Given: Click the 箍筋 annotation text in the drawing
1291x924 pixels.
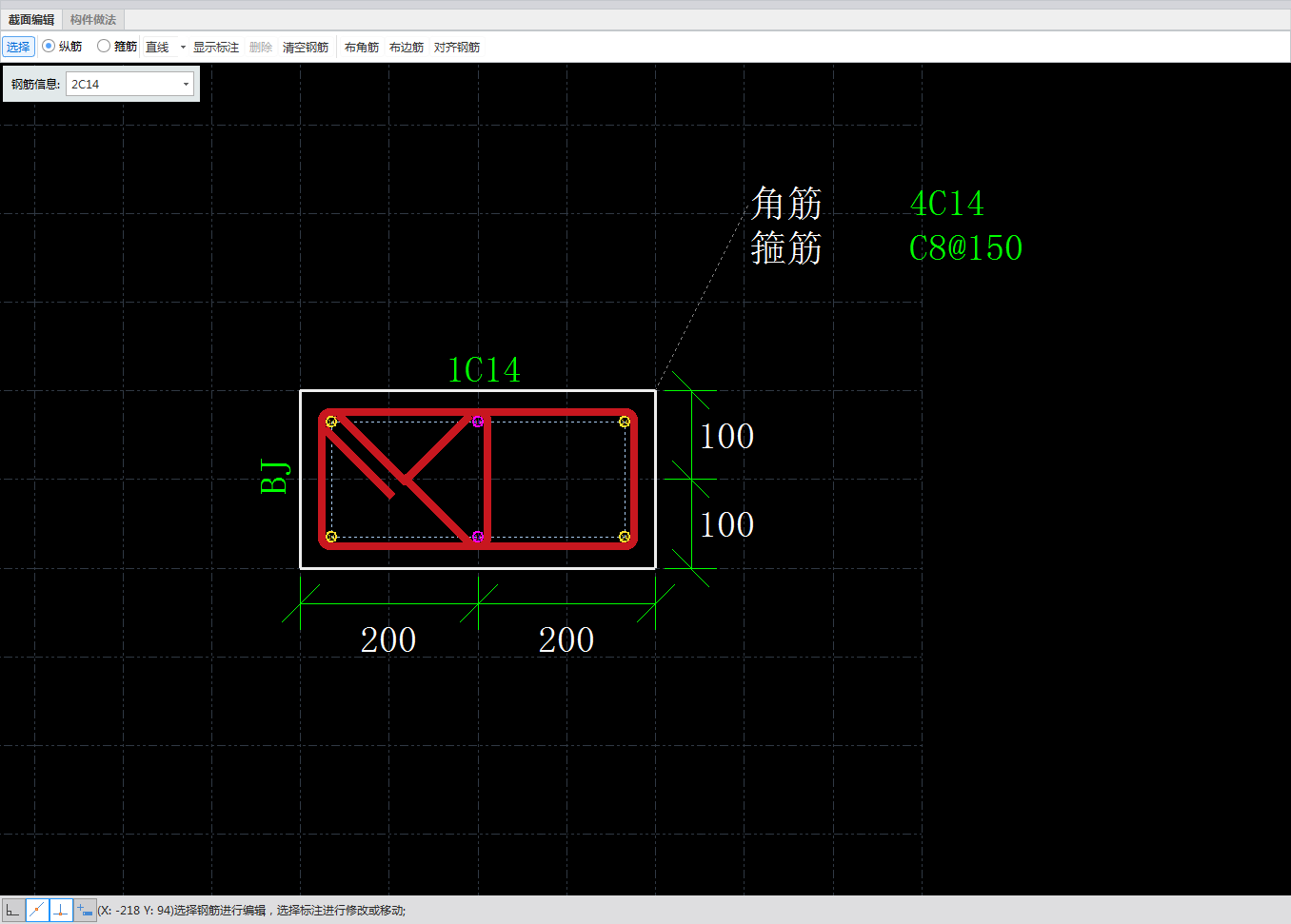Looking at the screenshot, I should tap(786, 248).
